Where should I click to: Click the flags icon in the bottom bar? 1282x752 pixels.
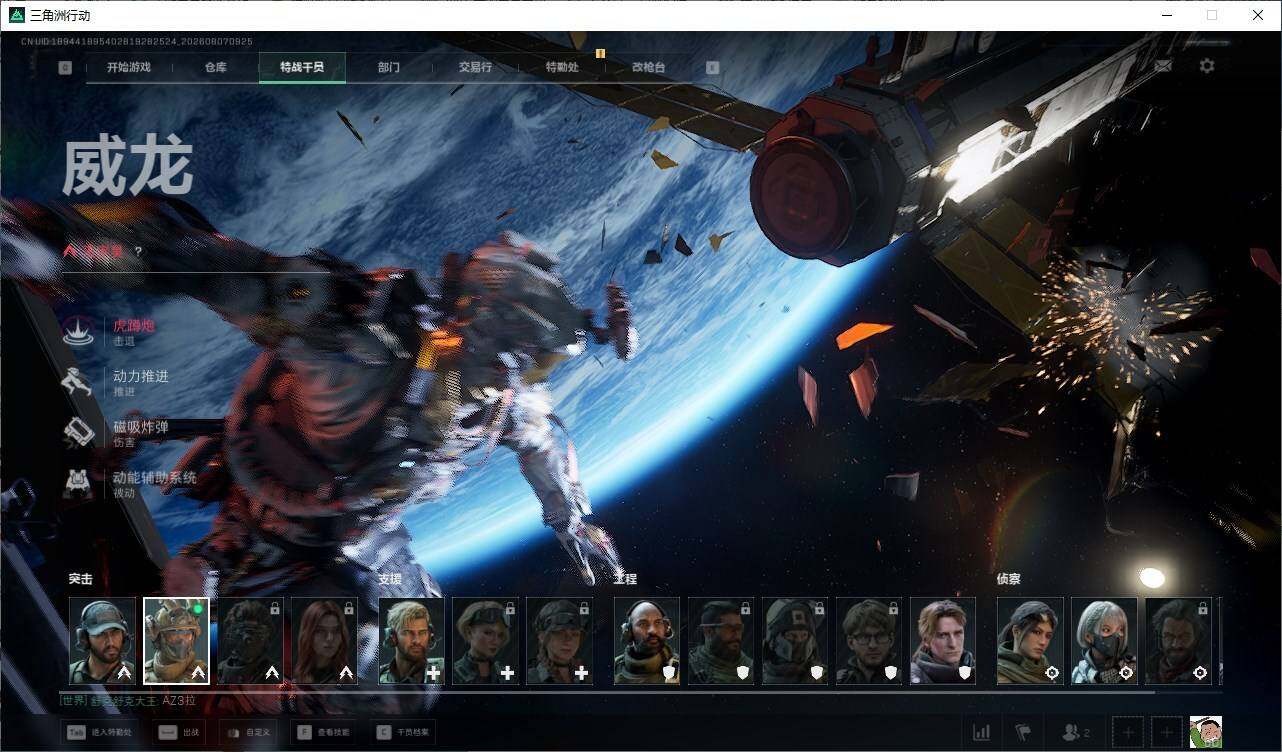click(1023, 733)
